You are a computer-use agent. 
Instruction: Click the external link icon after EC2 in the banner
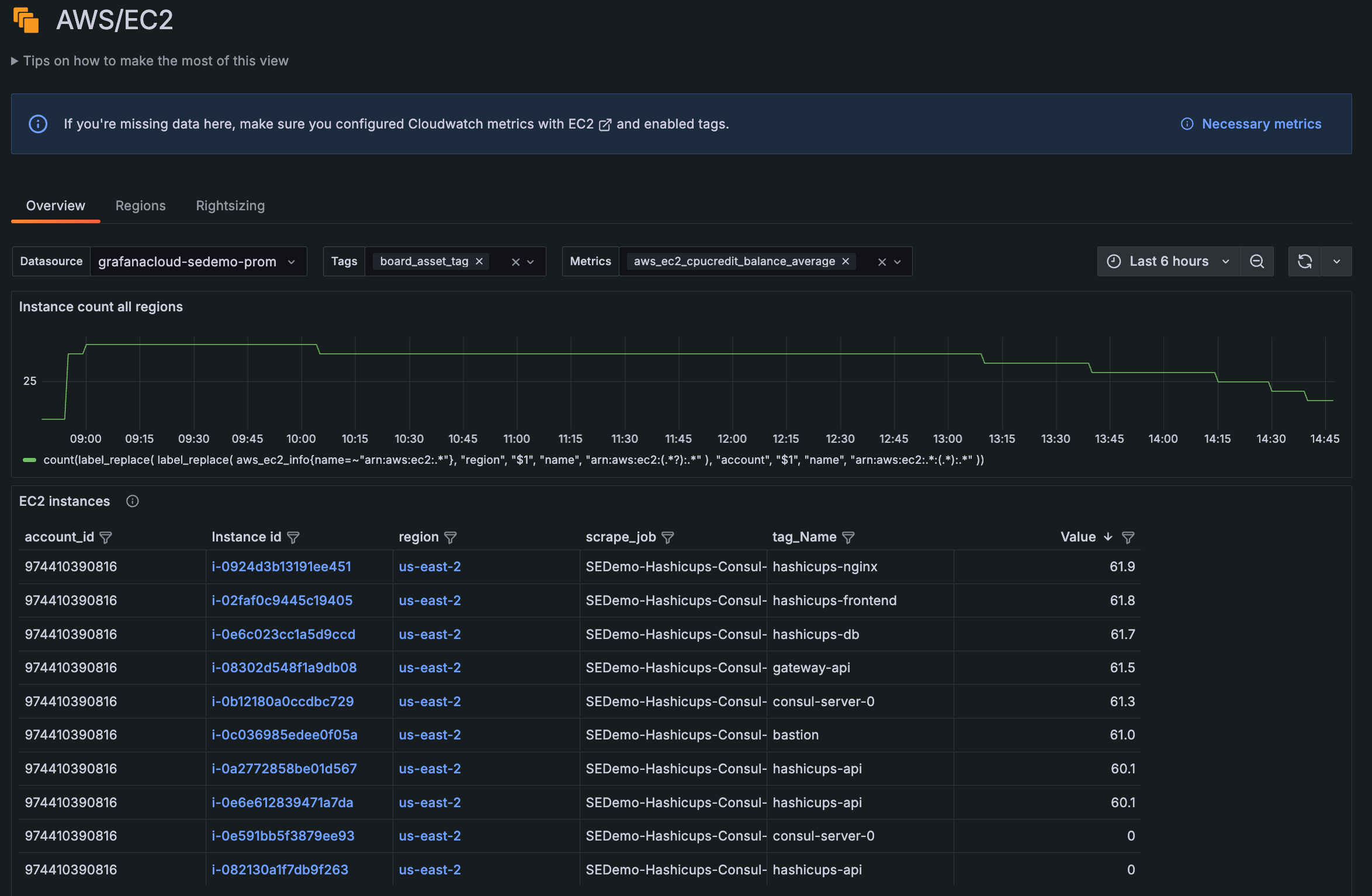[x=605, y=124]
